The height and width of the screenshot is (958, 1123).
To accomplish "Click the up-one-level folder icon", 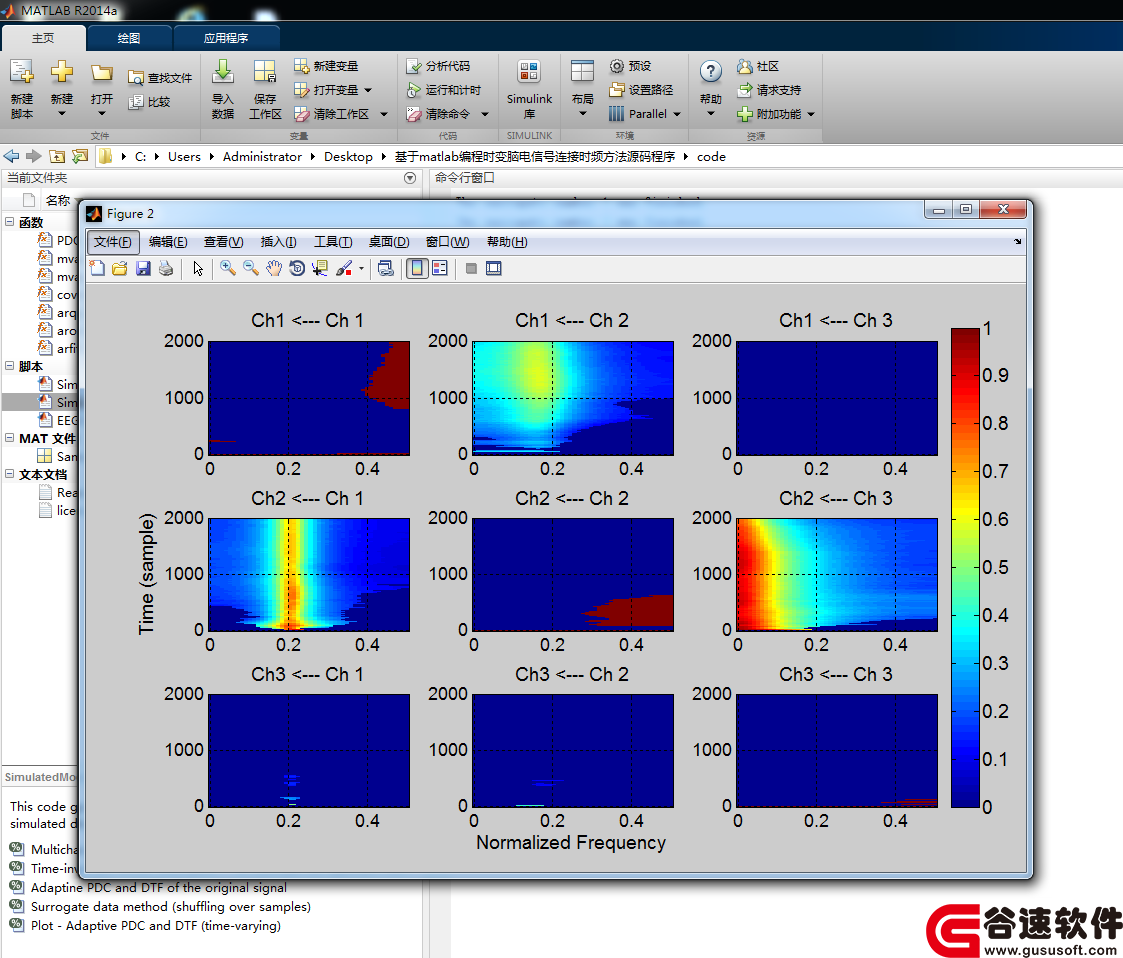I will click(57, 156).
